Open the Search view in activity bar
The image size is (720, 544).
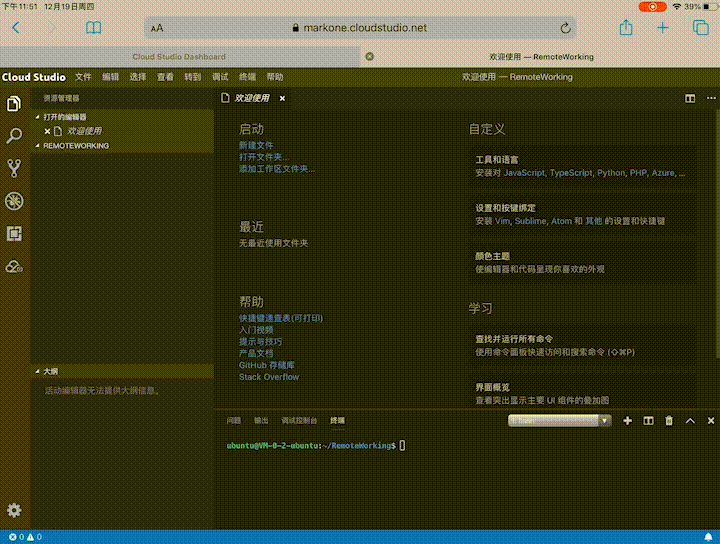(x=14, y=136)
